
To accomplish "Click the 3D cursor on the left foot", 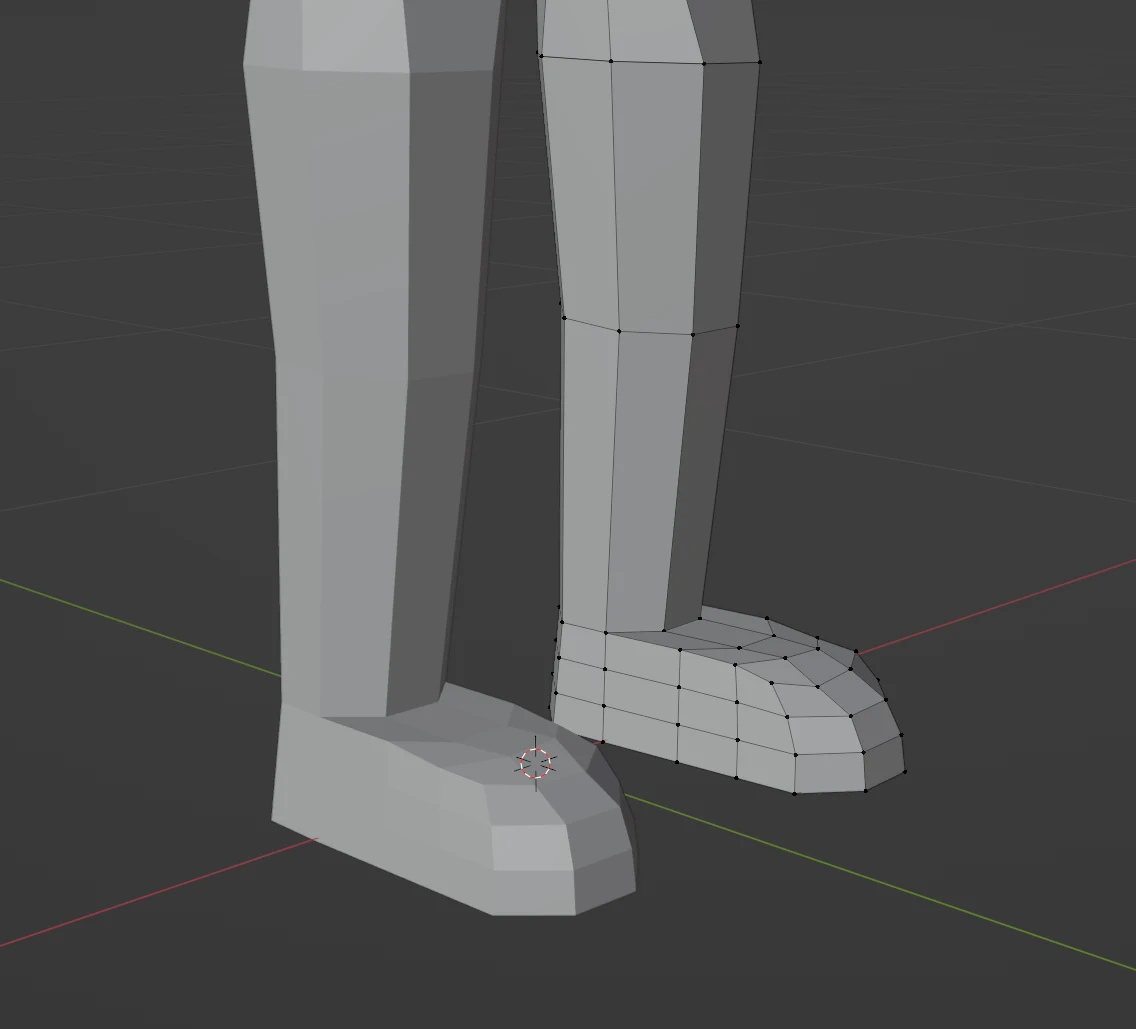I will [x=533, y=763].
